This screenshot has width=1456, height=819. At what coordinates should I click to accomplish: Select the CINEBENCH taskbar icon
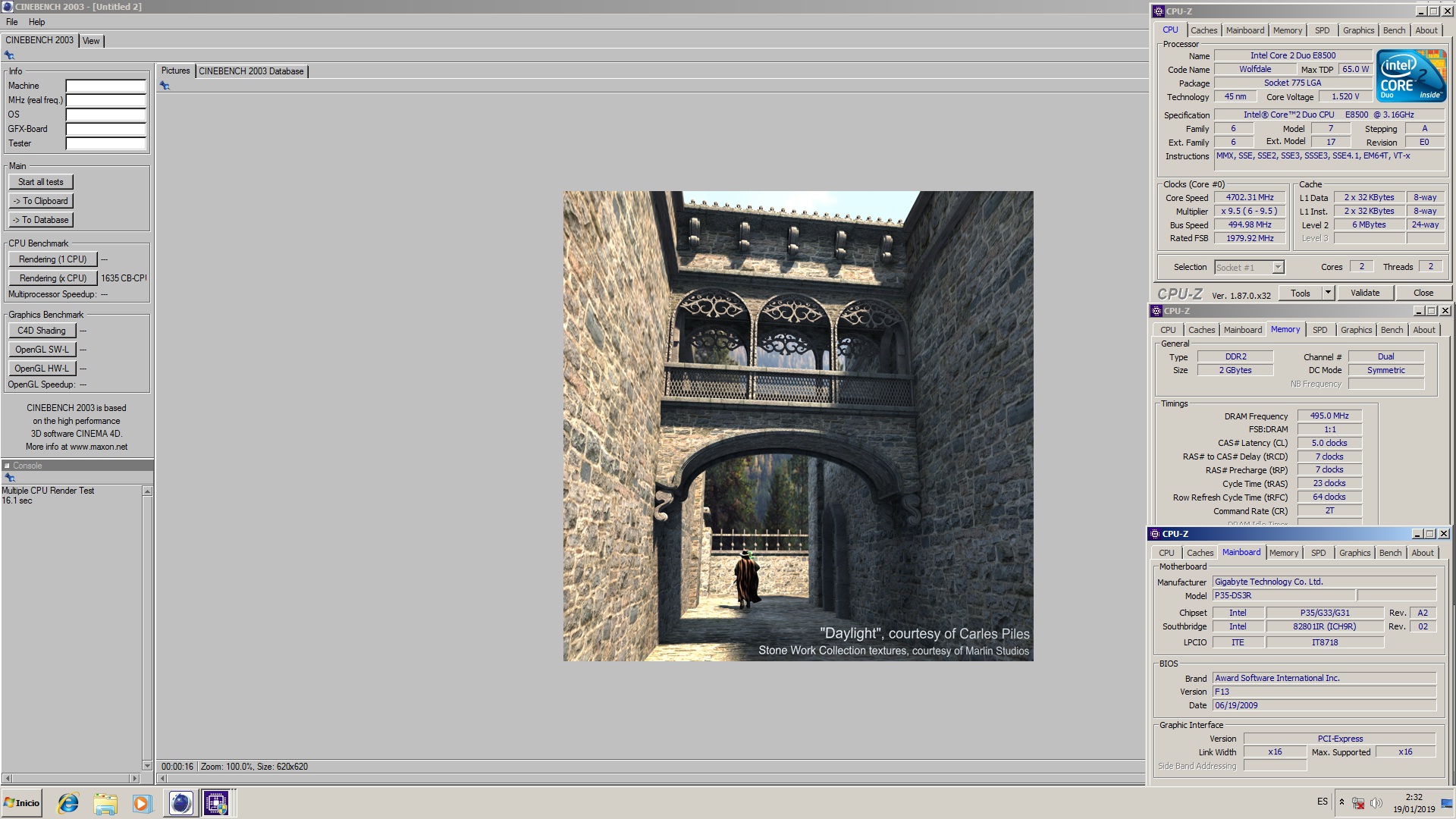(180, 803)
